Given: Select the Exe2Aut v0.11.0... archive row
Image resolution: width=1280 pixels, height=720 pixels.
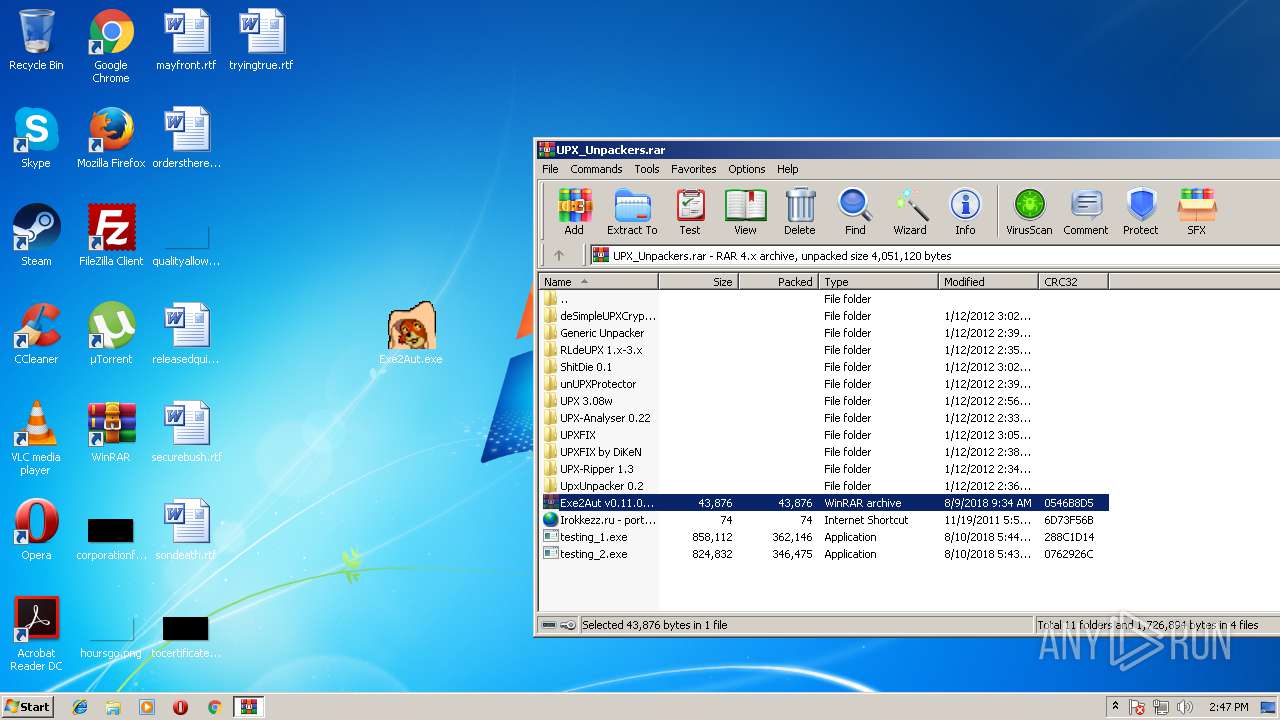Looking at the screenshot, I should pyautogui.click(x=823, y=503).
